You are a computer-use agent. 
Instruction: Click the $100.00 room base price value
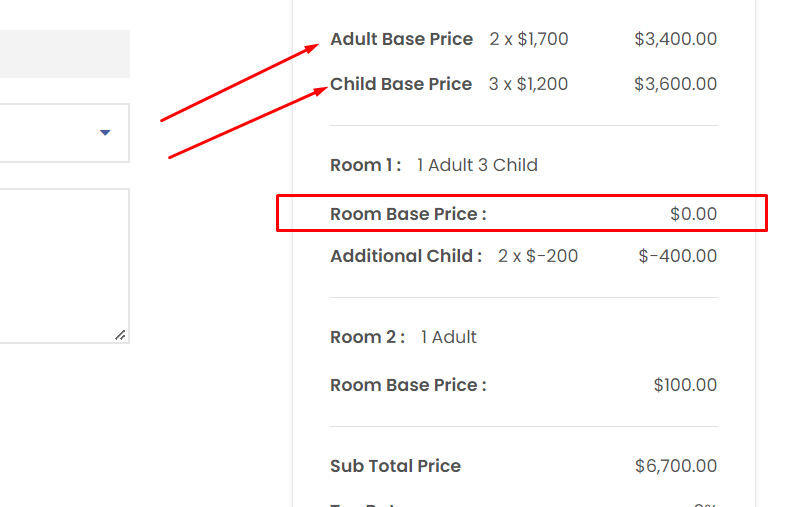(x=685, y=385)
